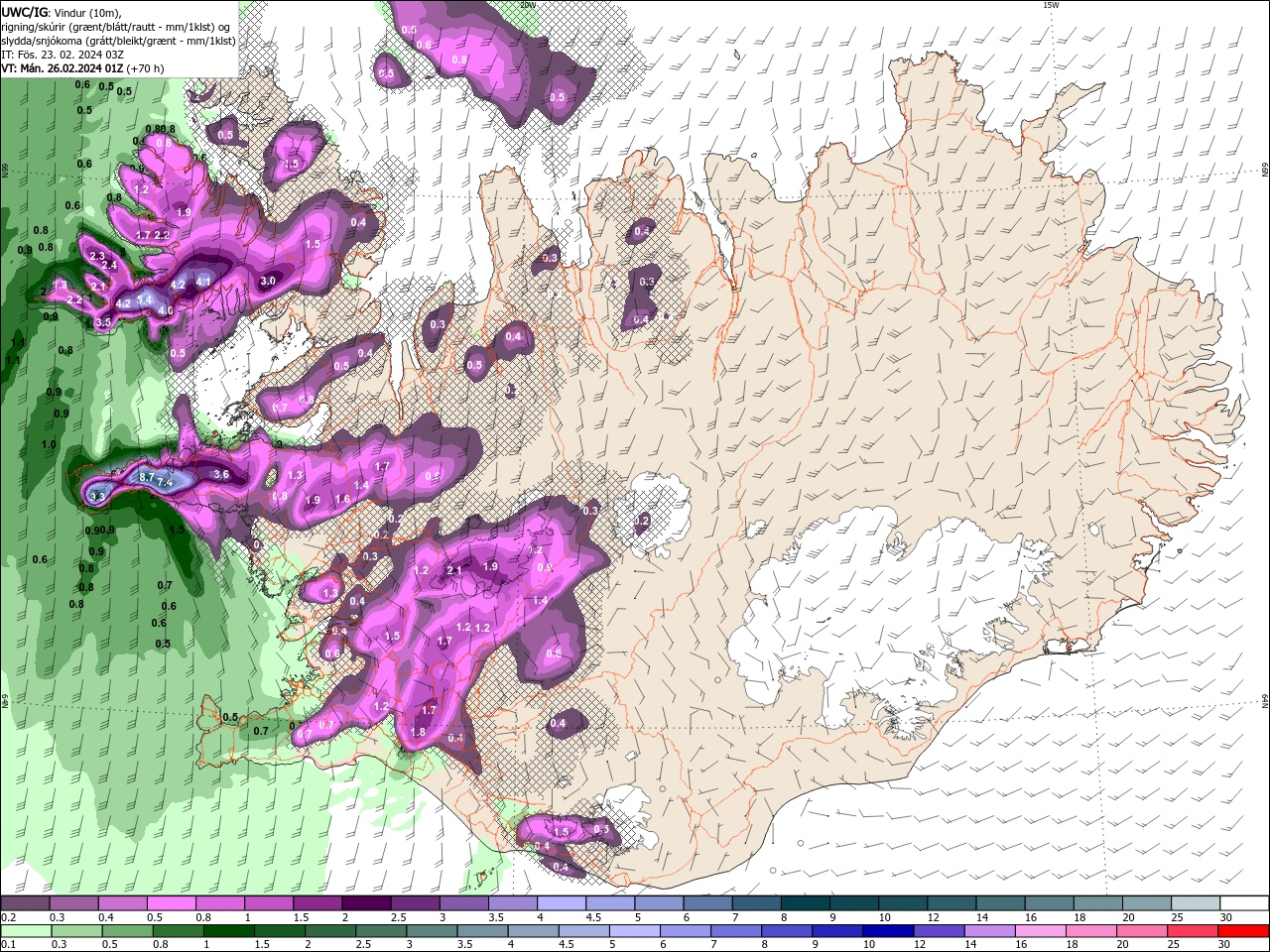Click the 4.0 value on the map
Viewport: 1270px width, 952px height.
(166, 310)
